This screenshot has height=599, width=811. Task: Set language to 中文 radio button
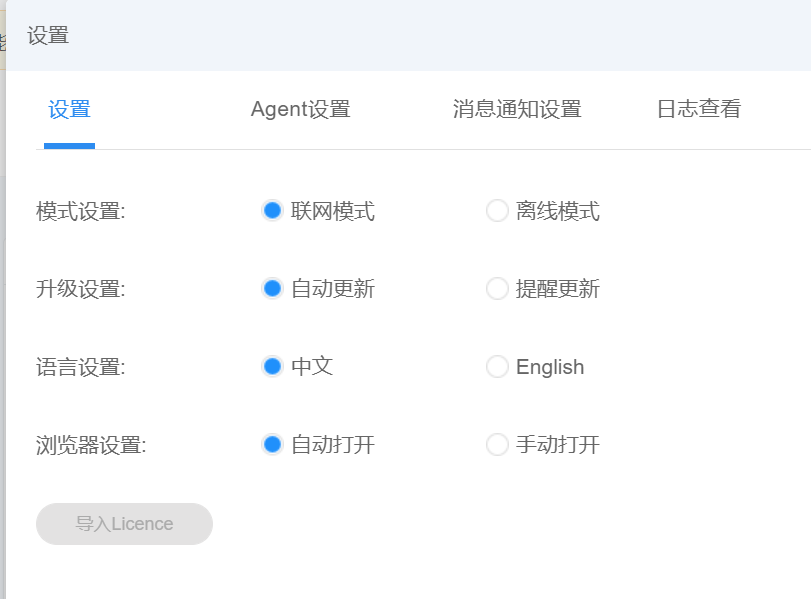pyautogui.click(x=272, y=367)
